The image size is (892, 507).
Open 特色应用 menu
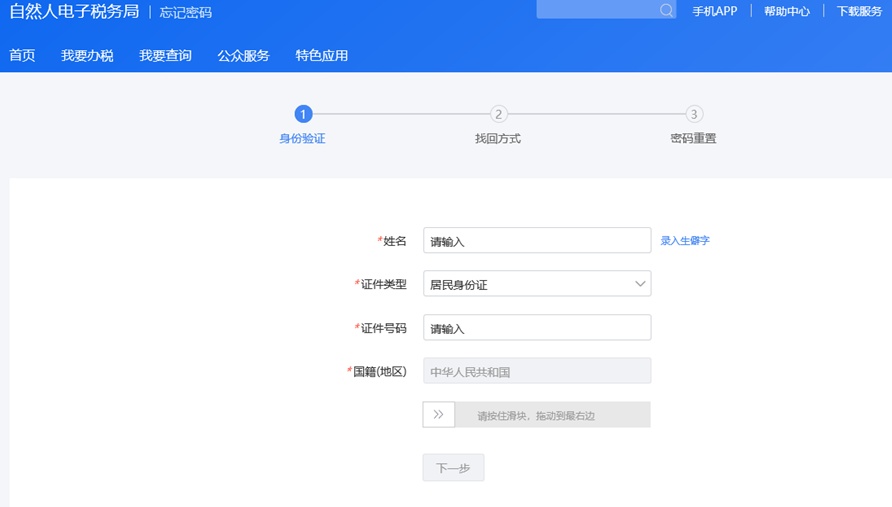pos(322,56)
